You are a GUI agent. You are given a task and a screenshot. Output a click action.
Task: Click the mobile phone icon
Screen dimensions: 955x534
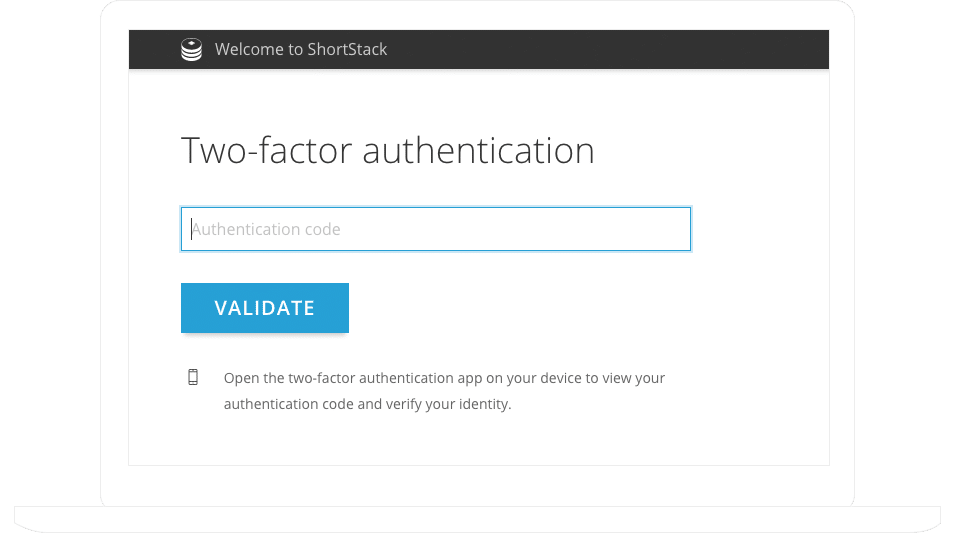(193, 378)
